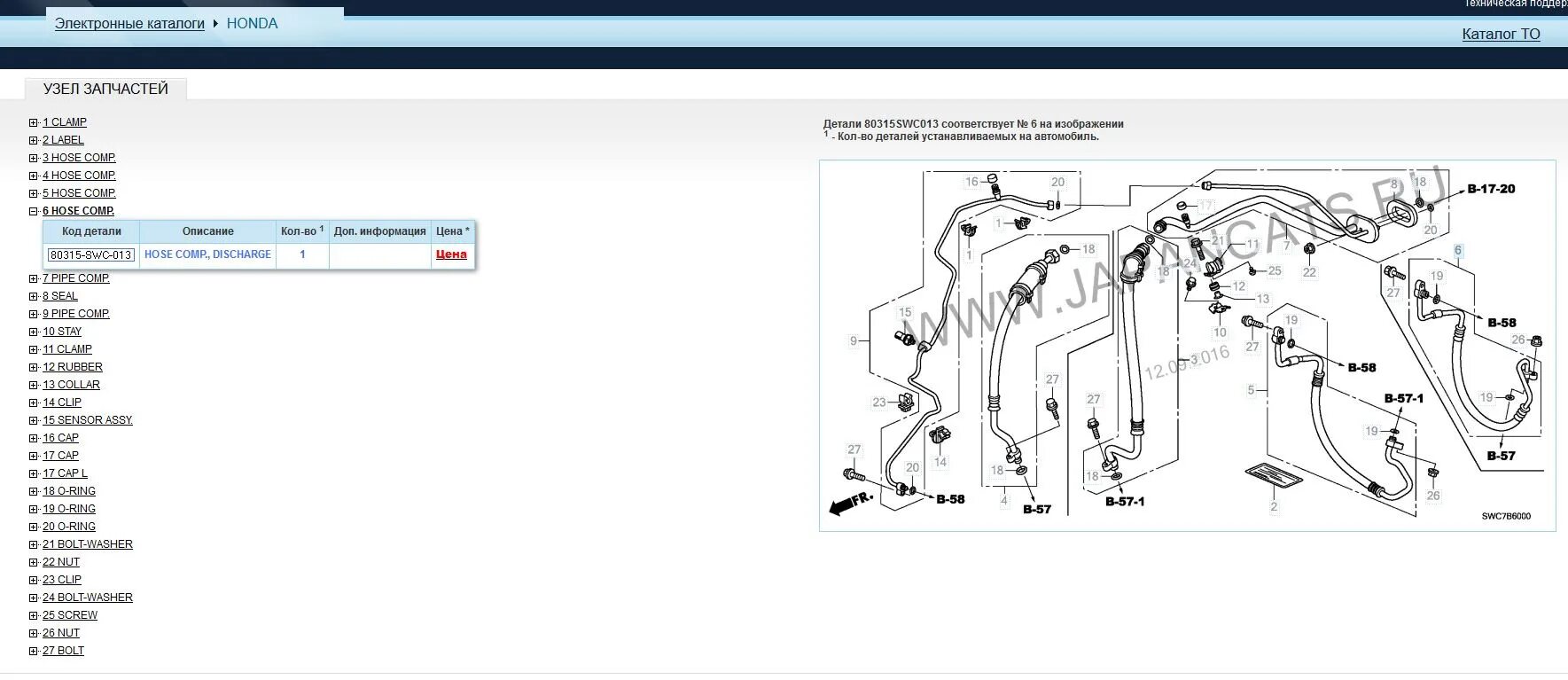1568x680 pixels.
Task: Click the Электронные каталоги breadcrumb link
Action: (129, 24)
